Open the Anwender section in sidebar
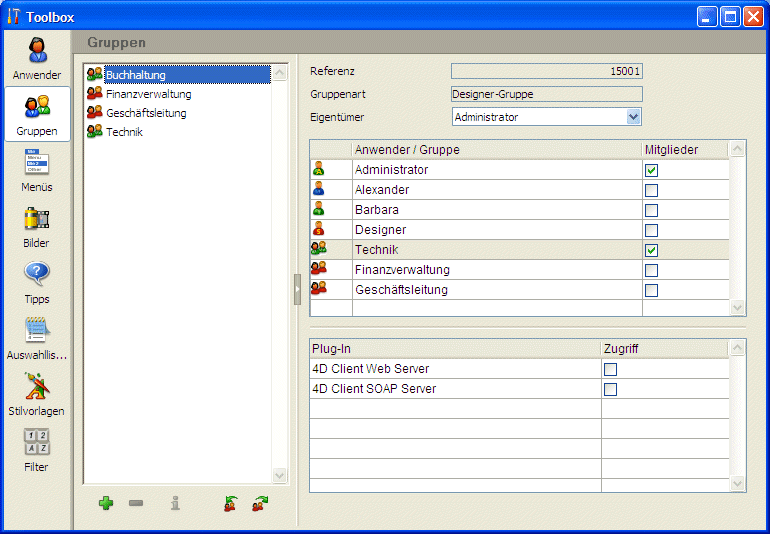 click(x=37, y=58)
